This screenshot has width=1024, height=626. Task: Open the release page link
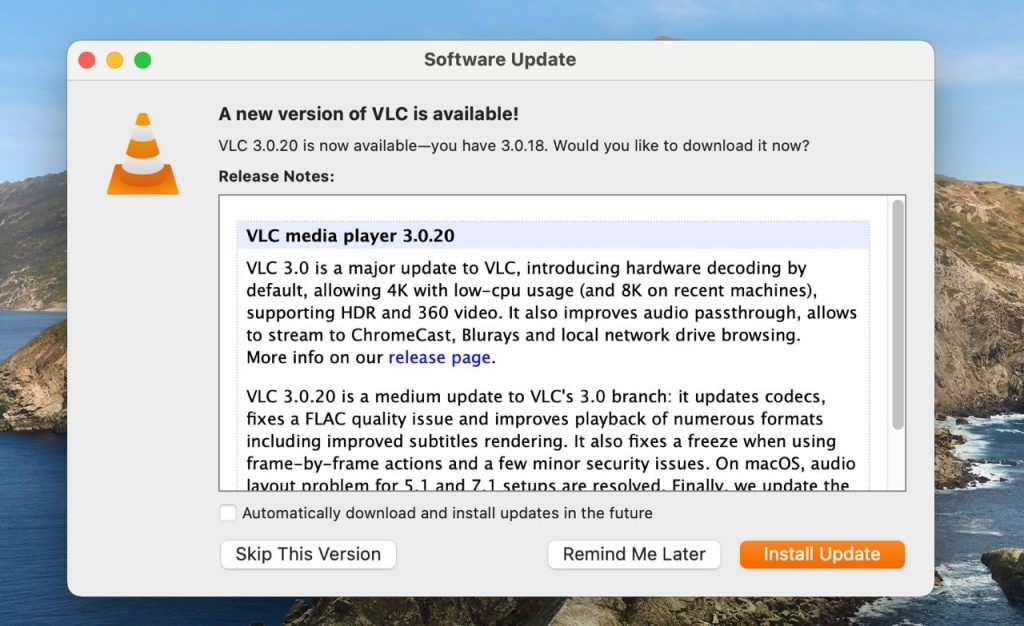[439, 357]
